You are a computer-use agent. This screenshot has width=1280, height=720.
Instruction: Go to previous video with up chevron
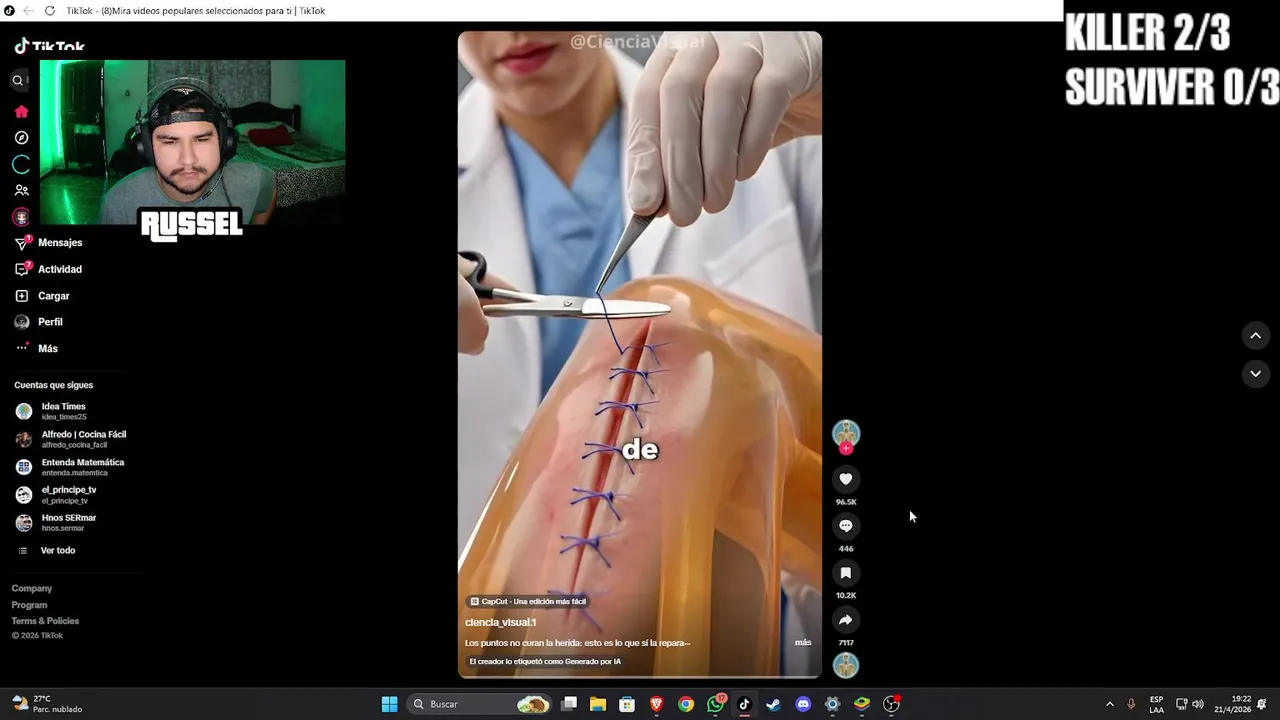point(1256,335)
